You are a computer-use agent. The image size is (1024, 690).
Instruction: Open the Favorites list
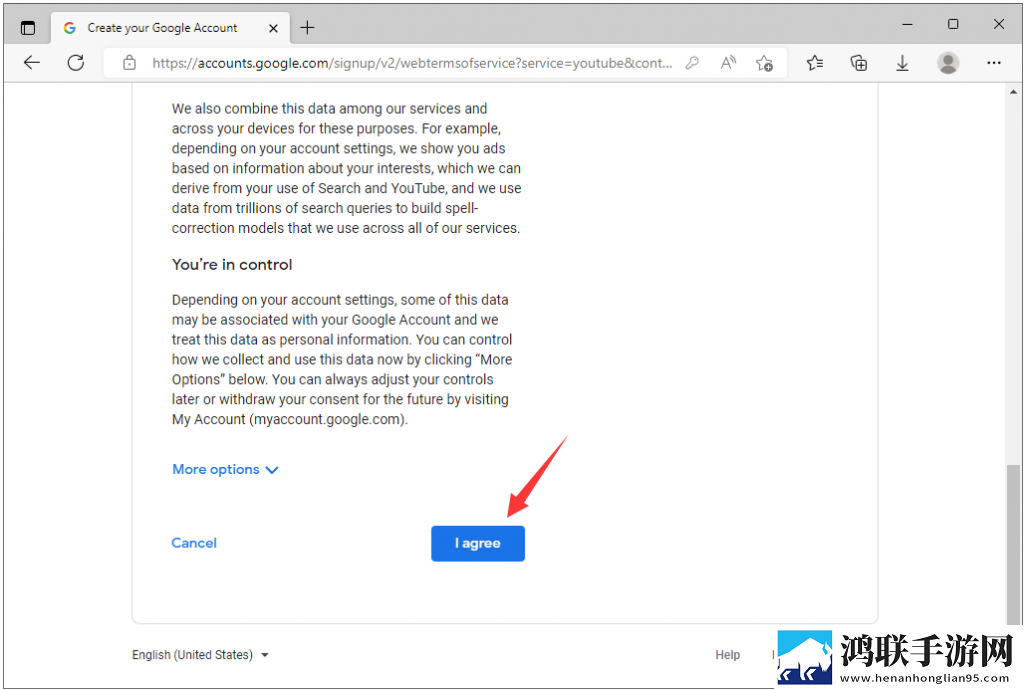(815, 63)
